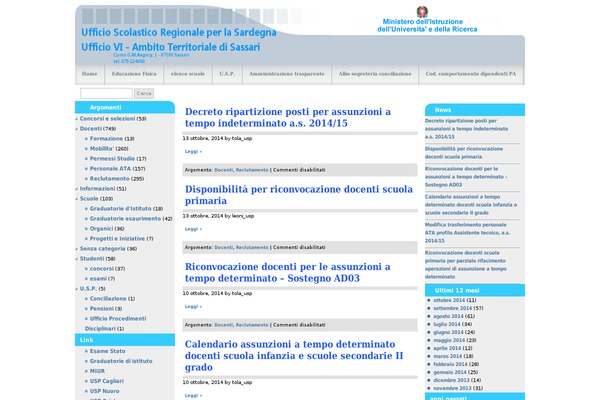The image size is (600, 400).
Task: Select the Formazione subcategory
Action: 106,139
